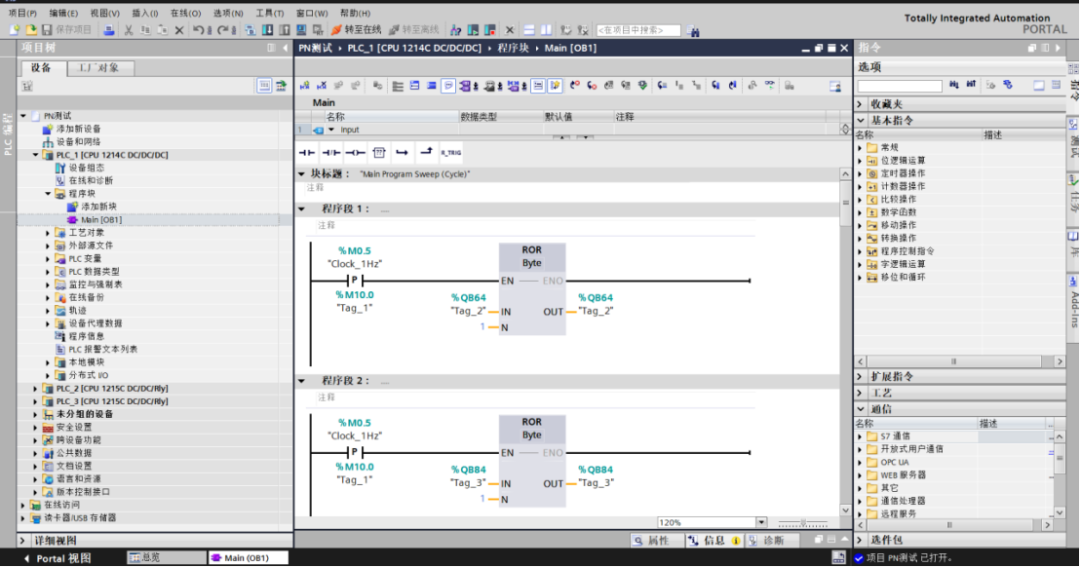Image resolution: width=1080 pixels, height=567 pixels.
Task: Insert an output coil instruction
Action: point(355,152)
